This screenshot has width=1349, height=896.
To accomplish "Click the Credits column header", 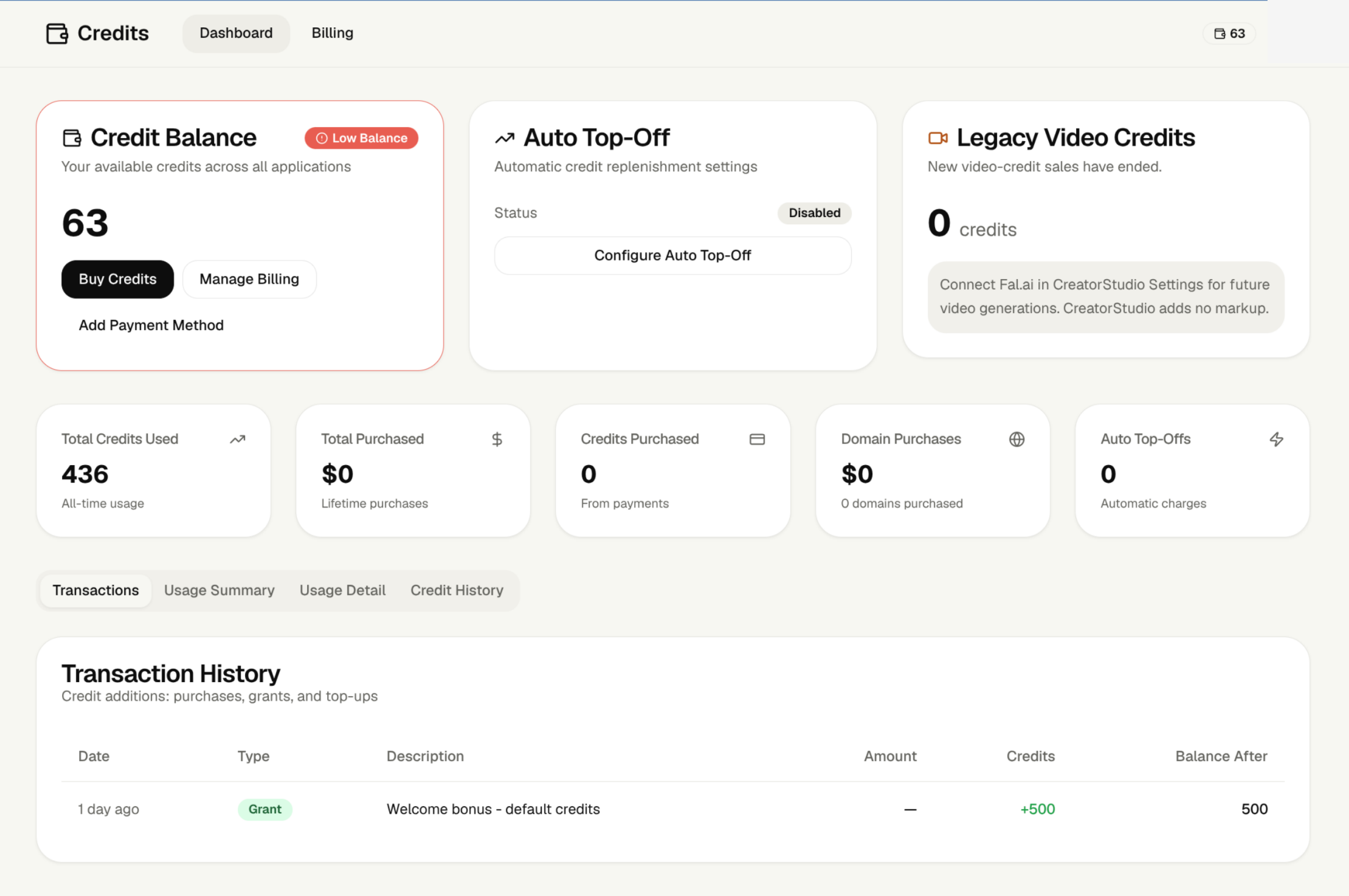I will point(1030,756).
